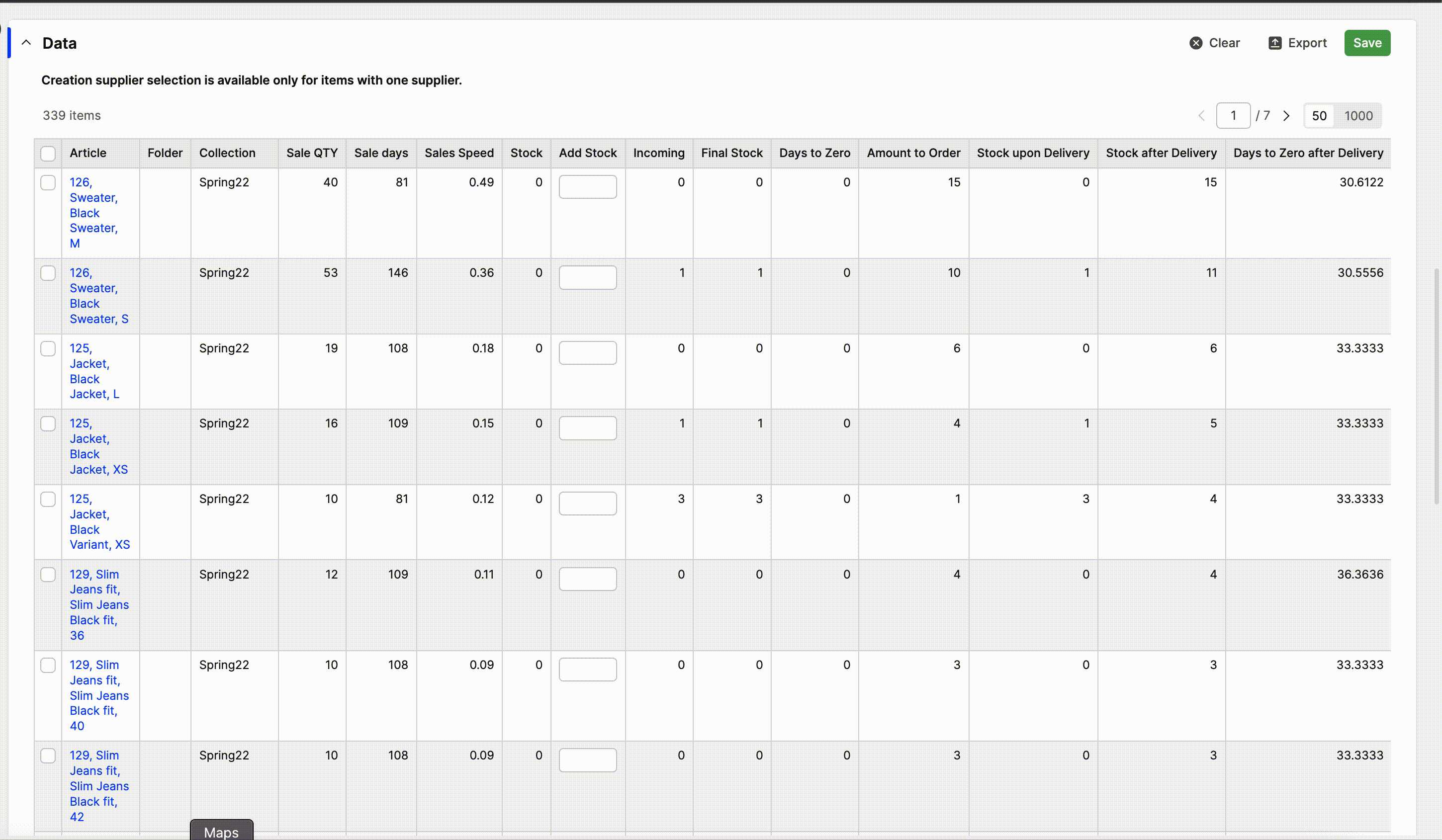This screenshot has width=1442, height=840.
Task: Collapse the Data section chevron
Action: [26, 43]
